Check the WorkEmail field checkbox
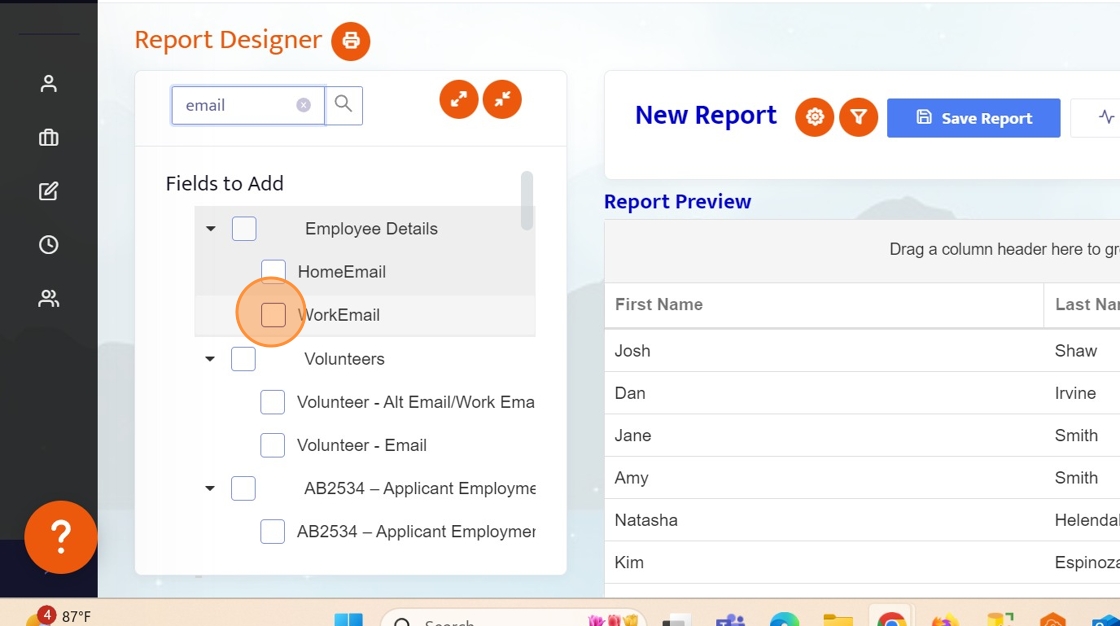 (273, 315)
